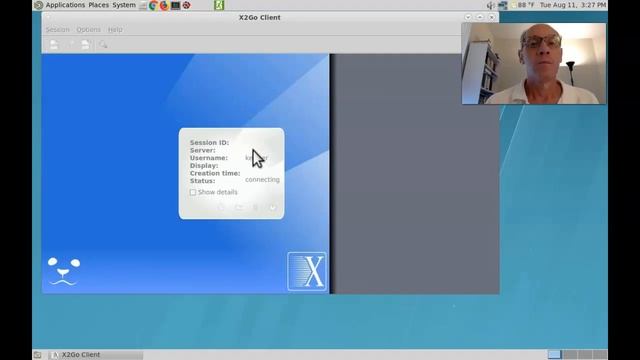Click the date and time in the panel
The image size is (640, 360).
tap(573, 5)
